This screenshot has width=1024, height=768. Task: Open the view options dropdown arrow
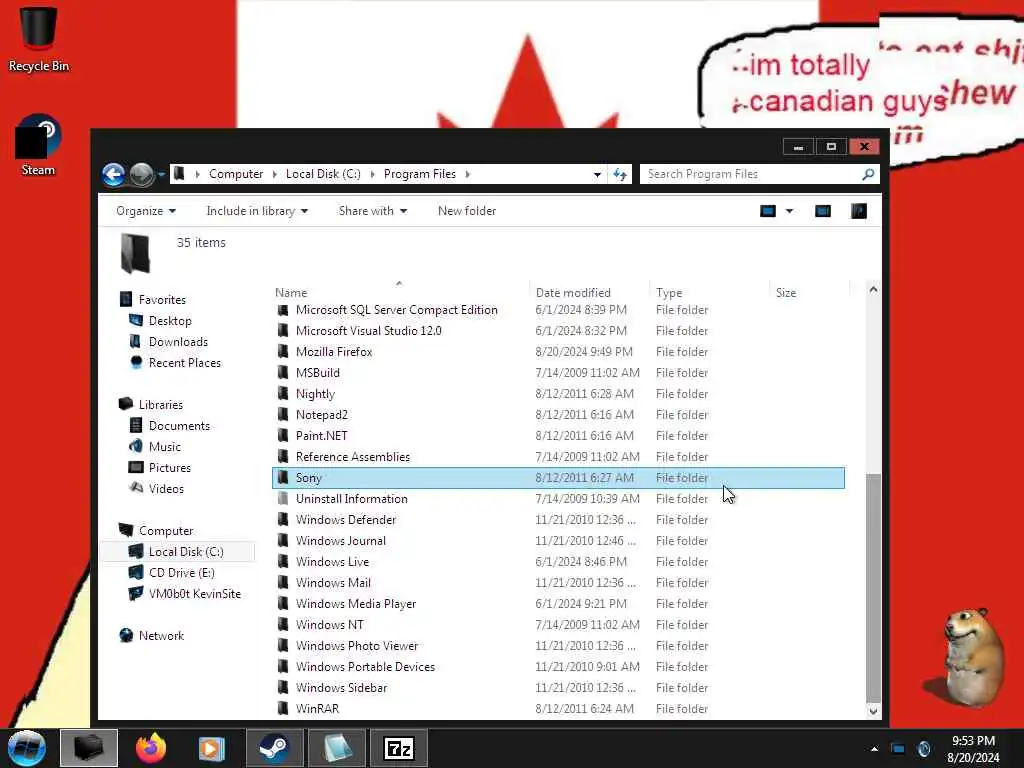[x=790, y=211]
